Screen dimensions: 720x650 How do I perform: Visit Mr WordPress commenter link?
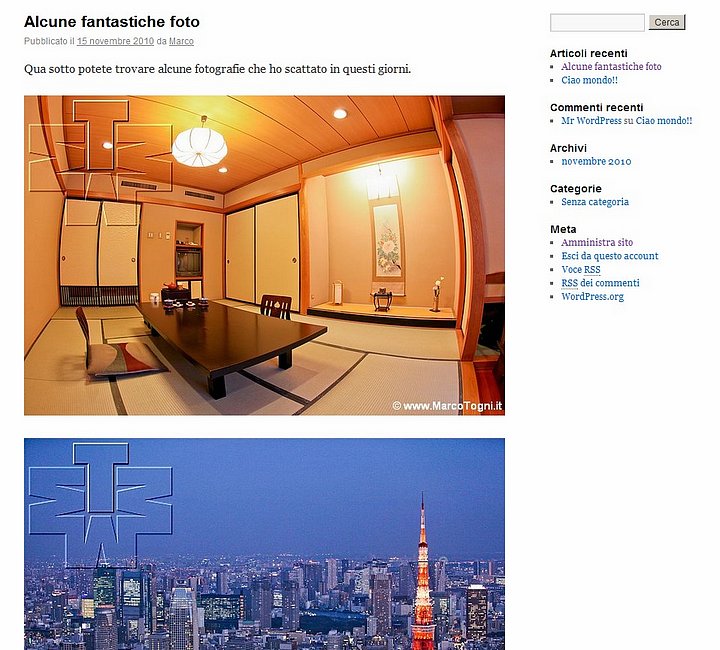[591, 121]
